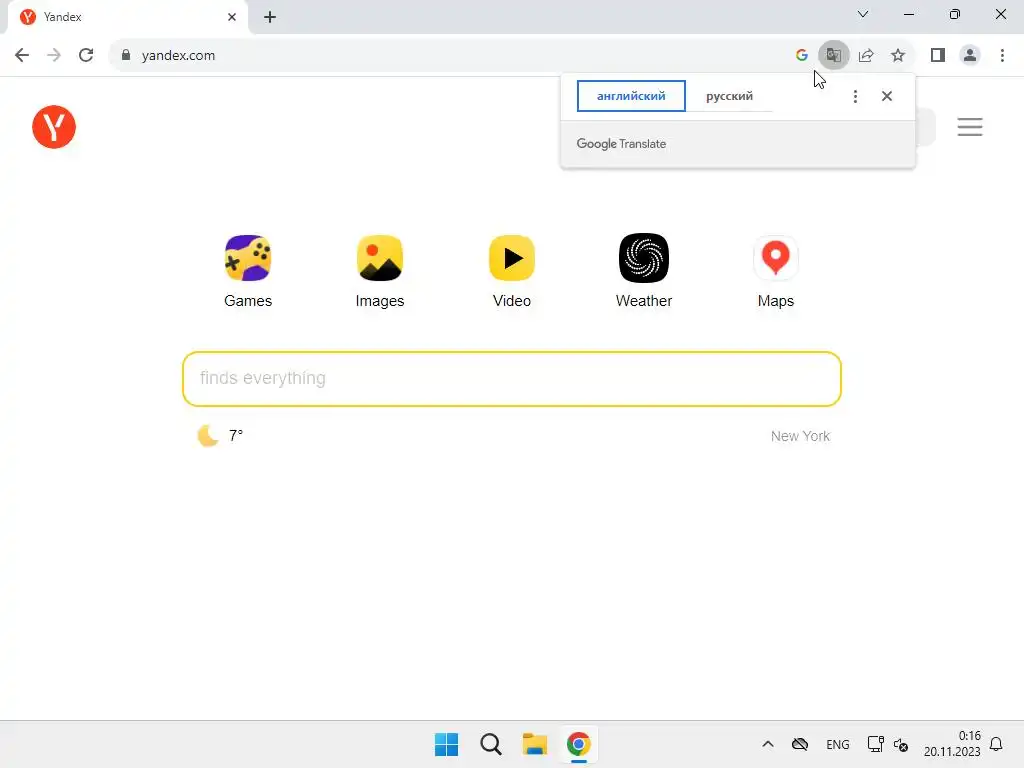Open the Yandex Games service icon

[x=248, y=258]
